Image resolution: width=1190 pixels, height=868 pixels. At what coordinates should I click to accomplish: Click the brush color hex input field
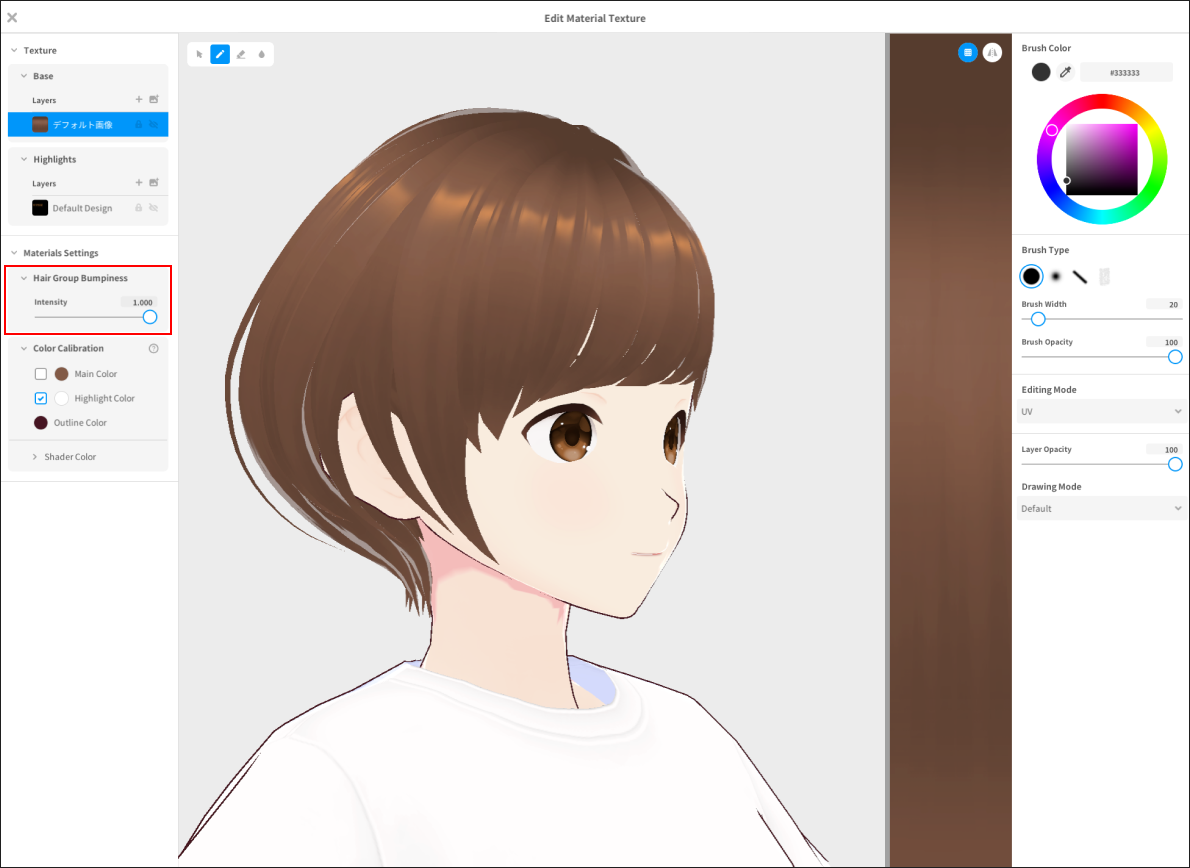(x=1126, y=72)
